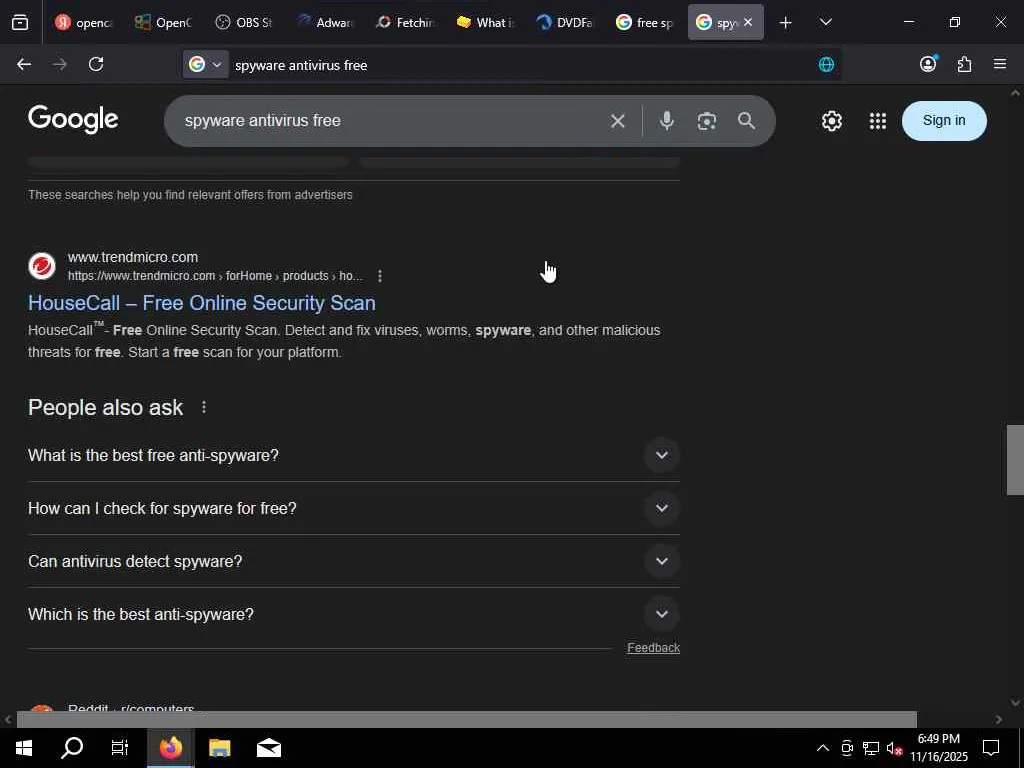Click 'These searches help you find relevant offers' text
The width and height of the screenshot is (1024, 768).
(x=190, y=195)
